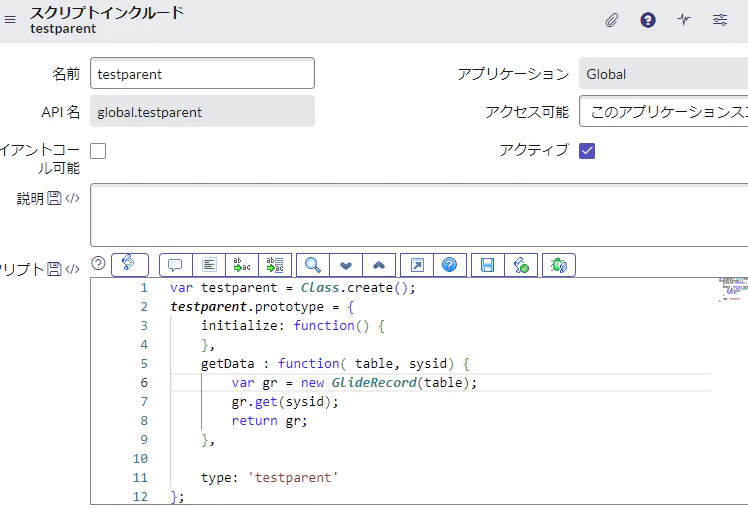Toggle comment on selected code
The image size is (748, 509).
click(176, 265)
